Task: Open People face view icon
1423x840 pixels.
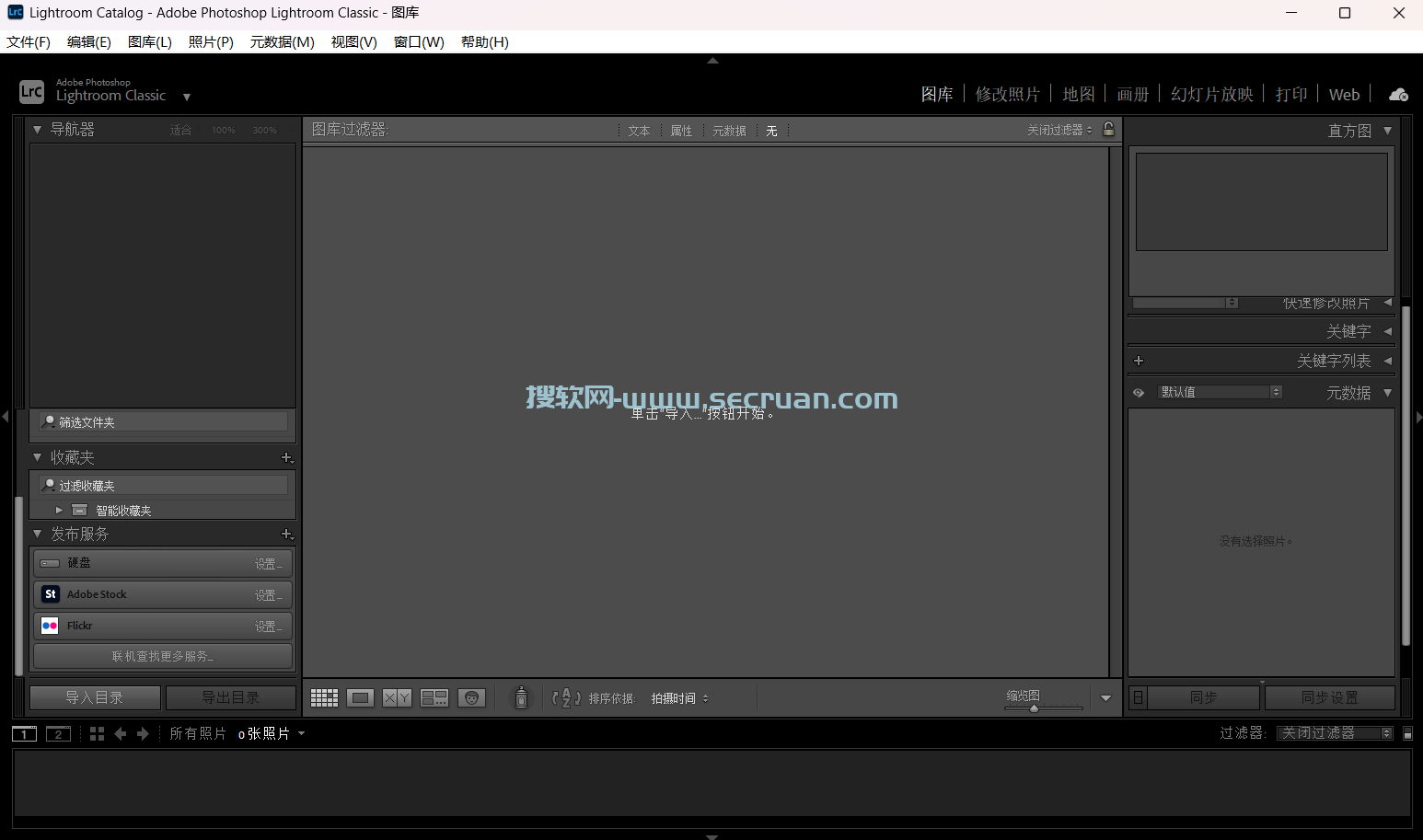Action: 471,698
